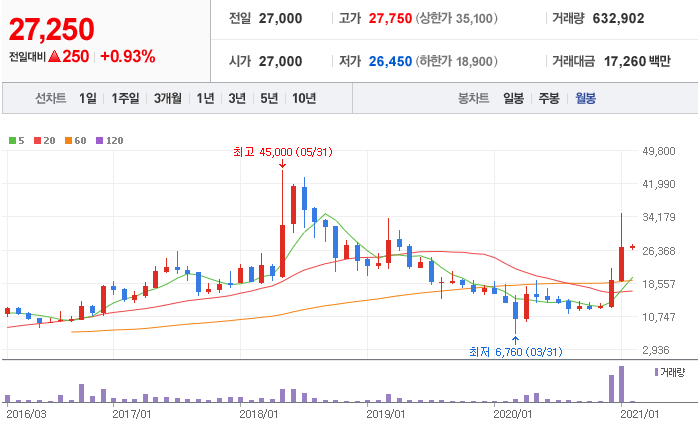Click the 상한가 35,100 text
Viewport: 698px width, 427px height.
point(457,18)
